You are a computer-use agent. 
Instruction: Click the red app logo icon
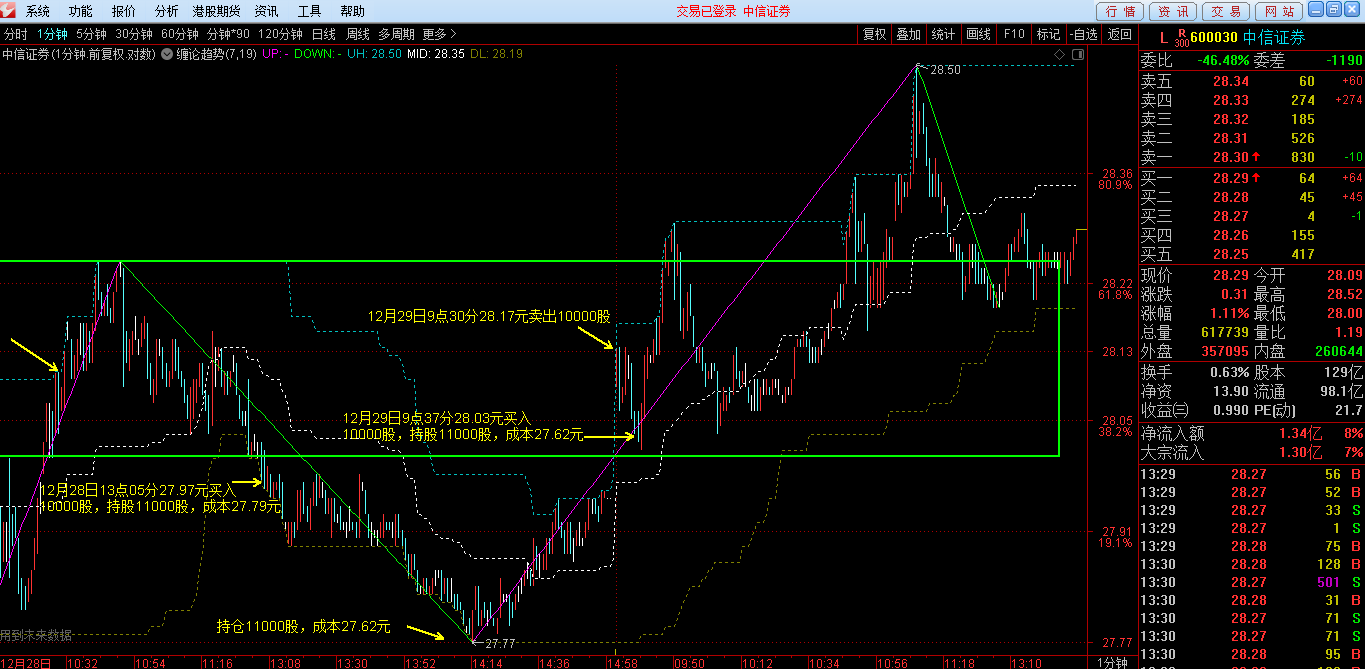tap(11, 11)
